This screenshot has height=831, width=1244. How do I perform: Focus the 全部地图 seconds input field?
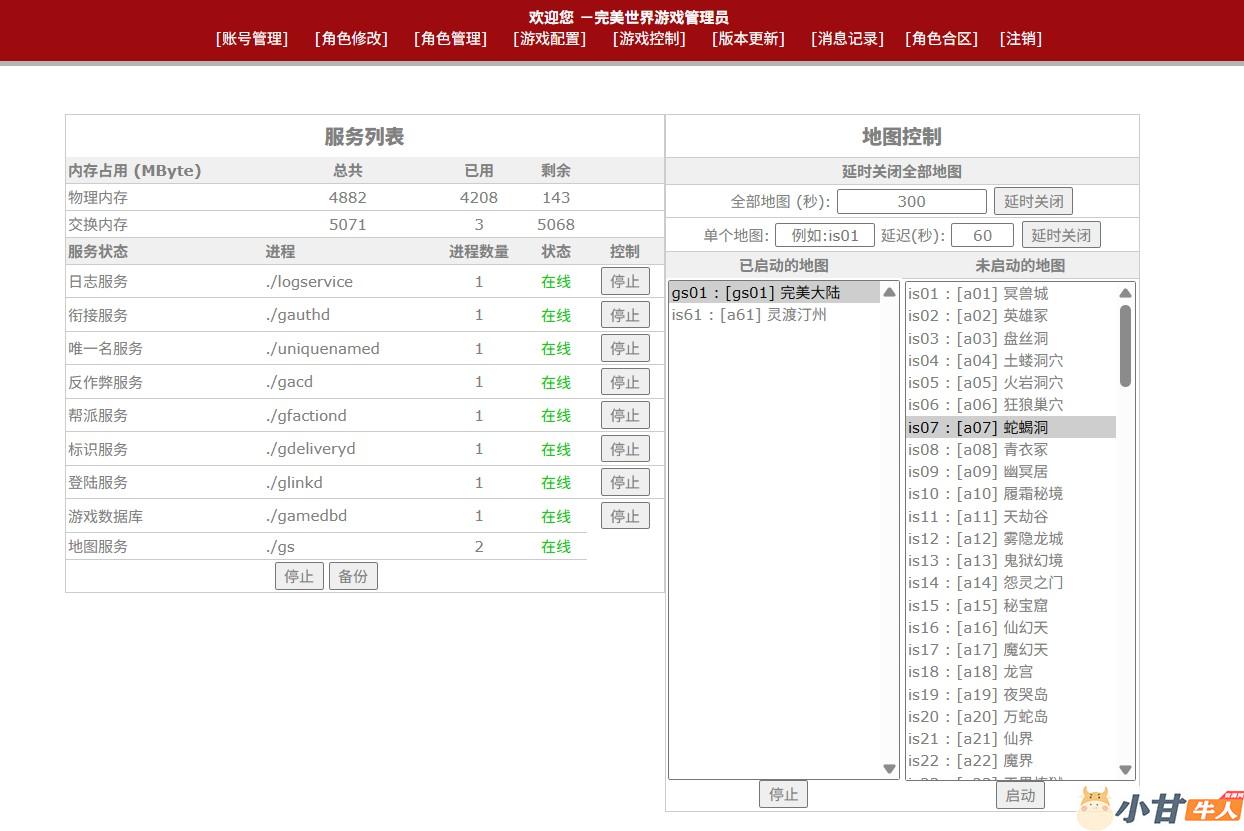911,201
